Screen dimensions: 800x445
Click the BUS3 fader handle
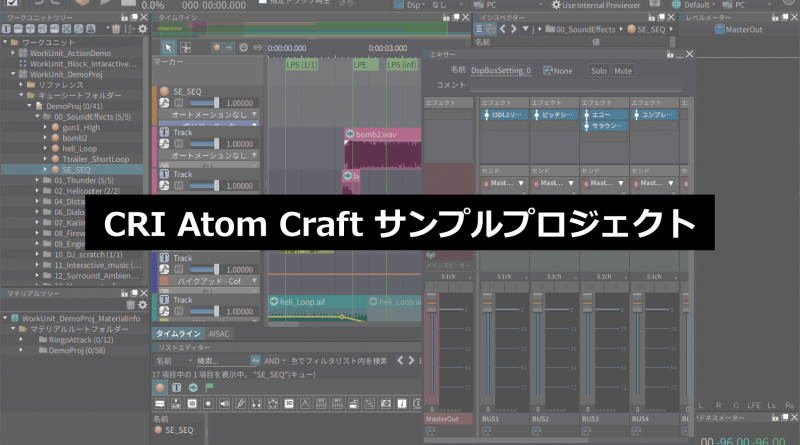[x=587, y=305]
